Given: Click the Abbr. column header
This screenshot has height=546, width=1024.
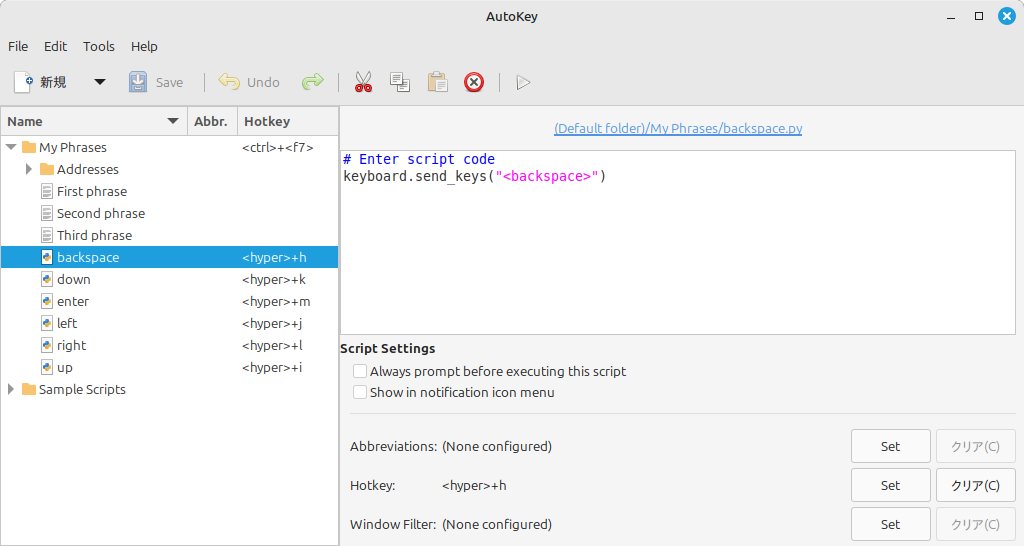Looking at the screenshot, I should point(212,121).
